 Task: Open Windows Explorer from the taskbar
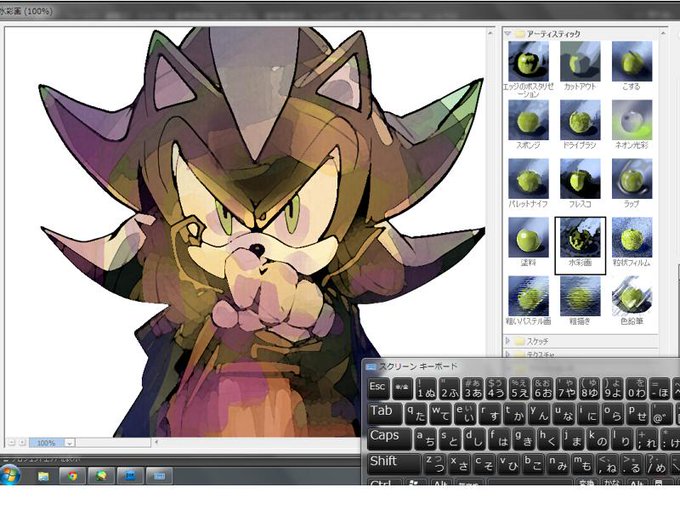point(43,476)
